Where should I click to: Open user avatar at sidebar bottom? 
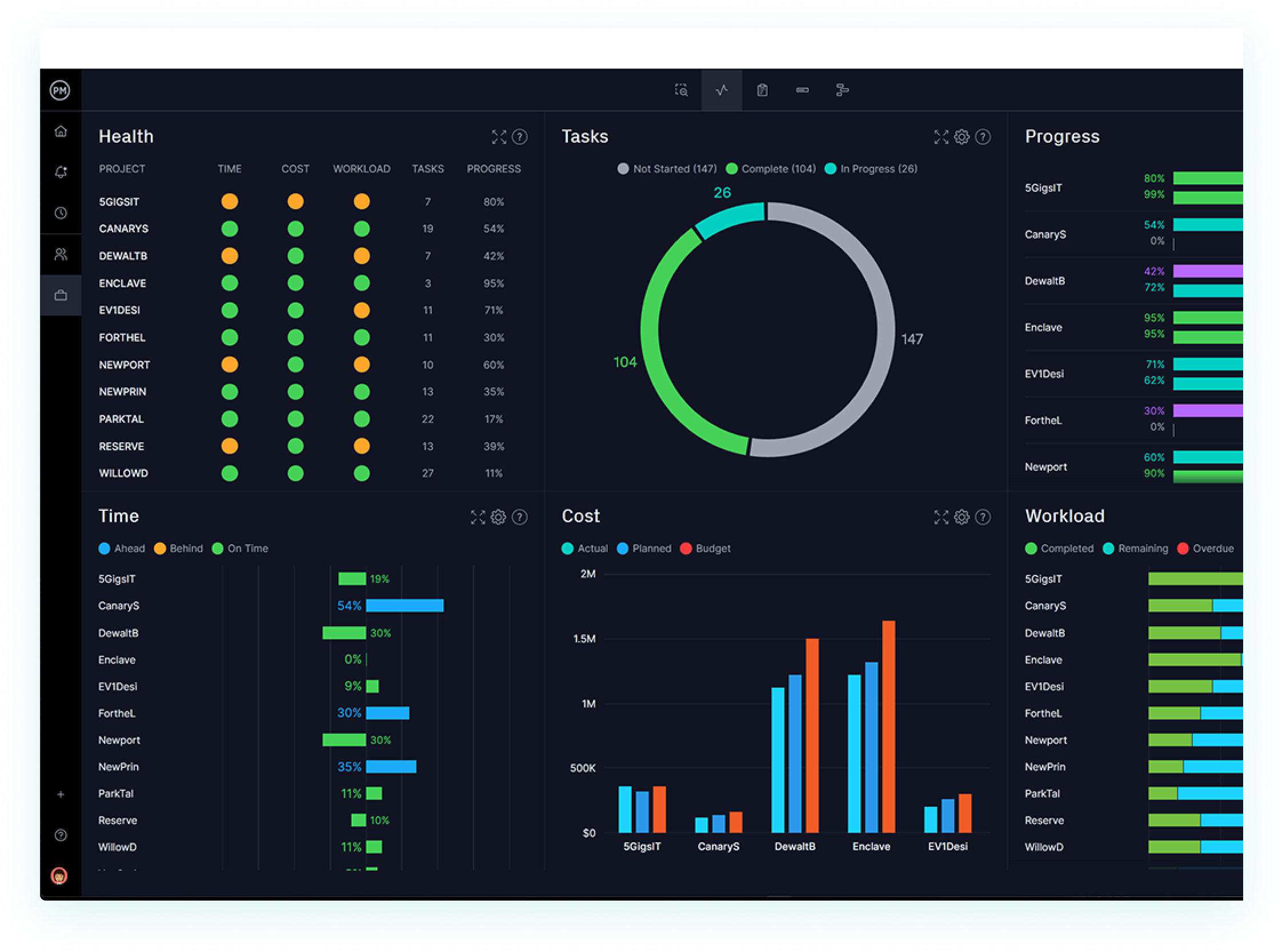(59, 876)
